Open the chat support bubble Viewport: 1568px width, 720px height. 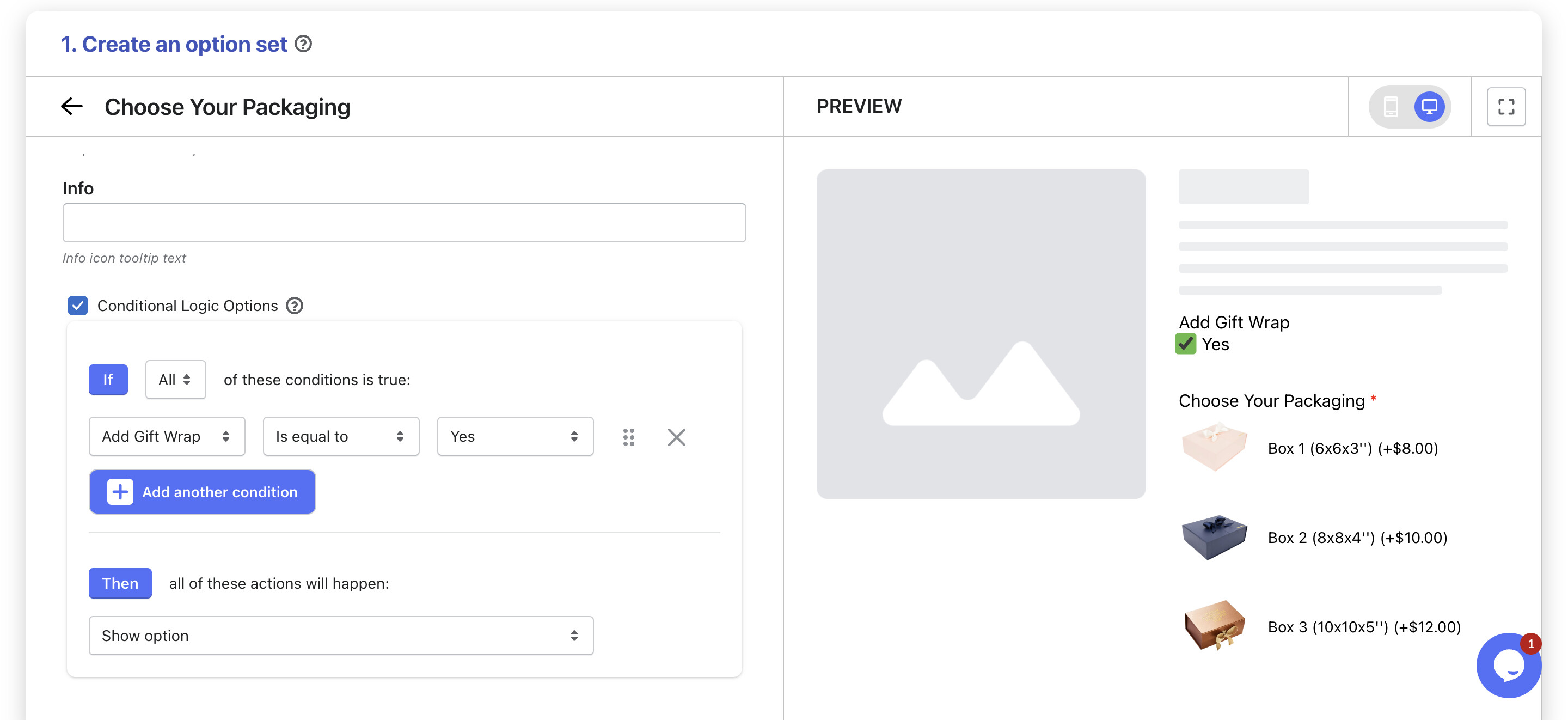pyautogui.click(x=1508, y=666)
